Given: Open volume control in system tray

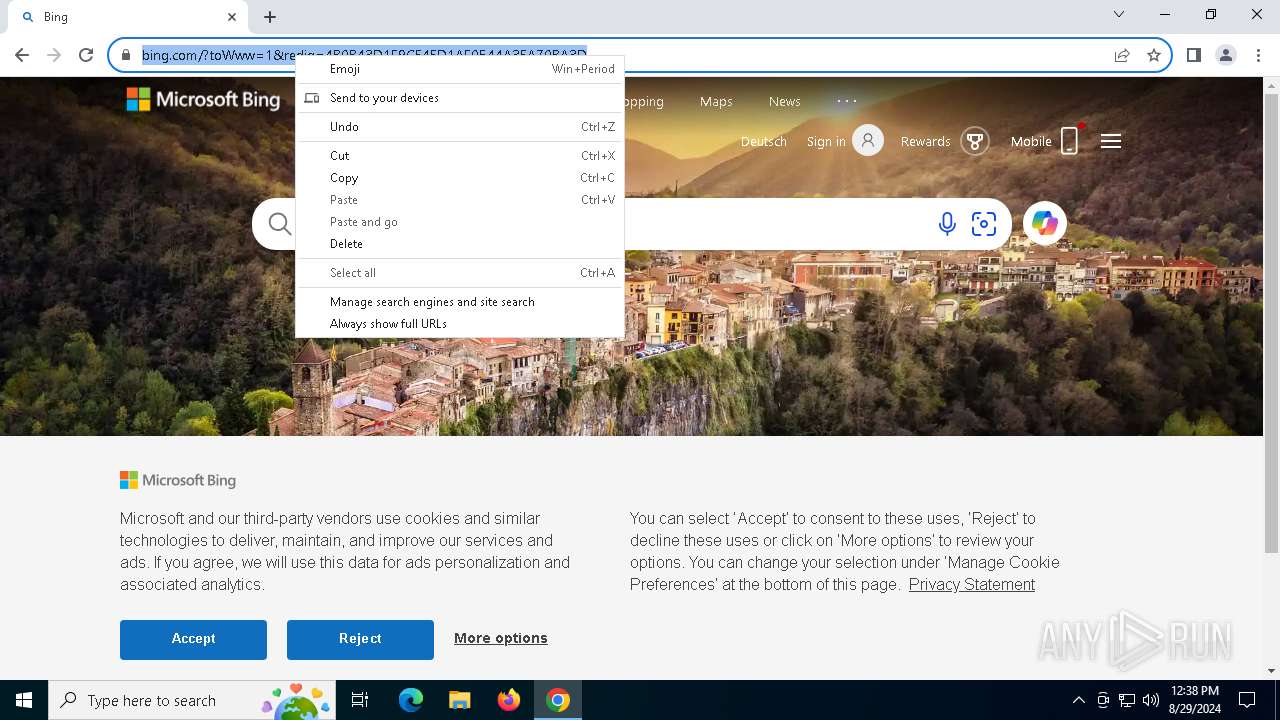Looking at the screenshot, I should pos(1151,700).
